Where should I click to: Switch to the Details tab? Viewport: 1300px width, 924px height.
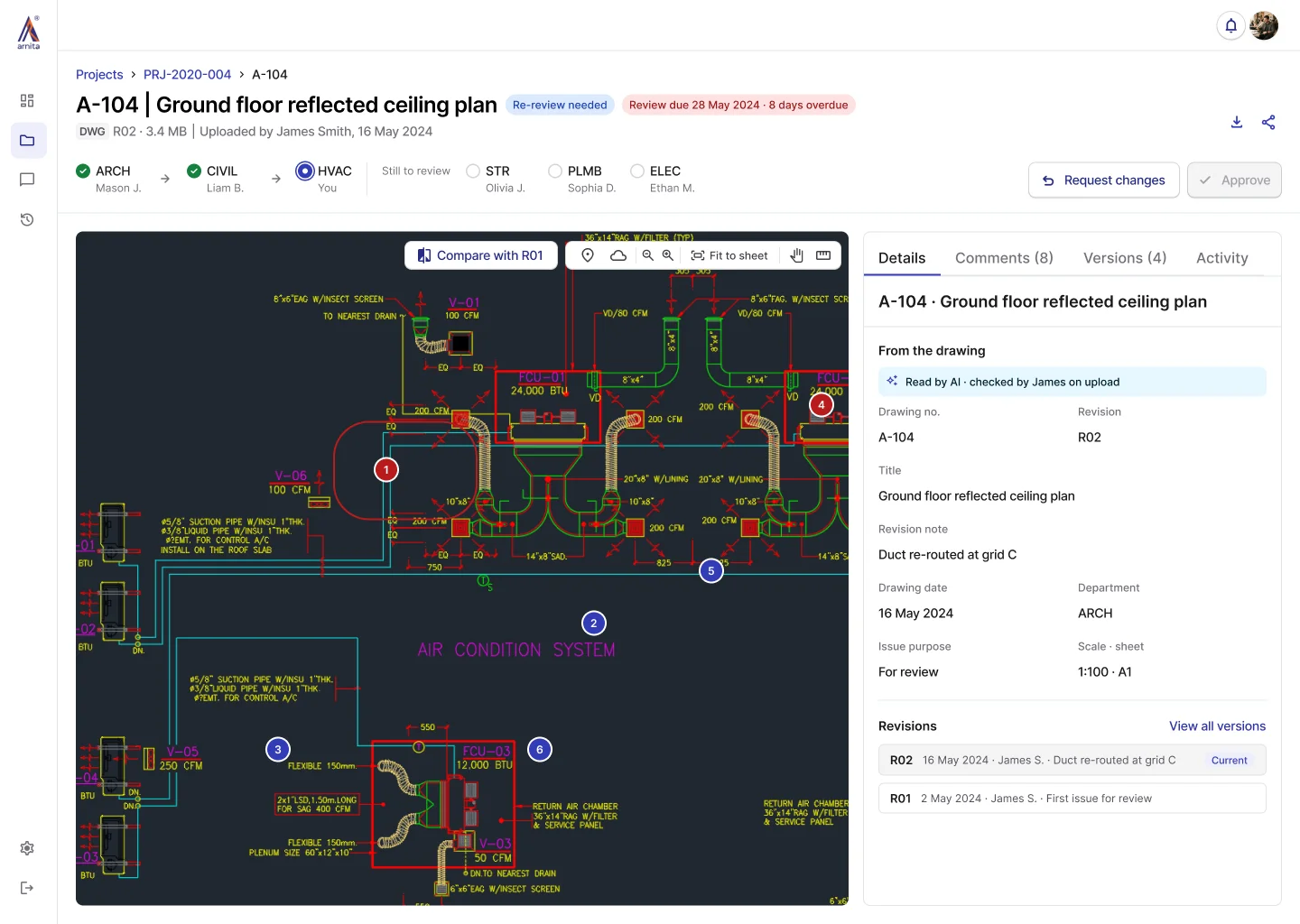pos(902,258)
